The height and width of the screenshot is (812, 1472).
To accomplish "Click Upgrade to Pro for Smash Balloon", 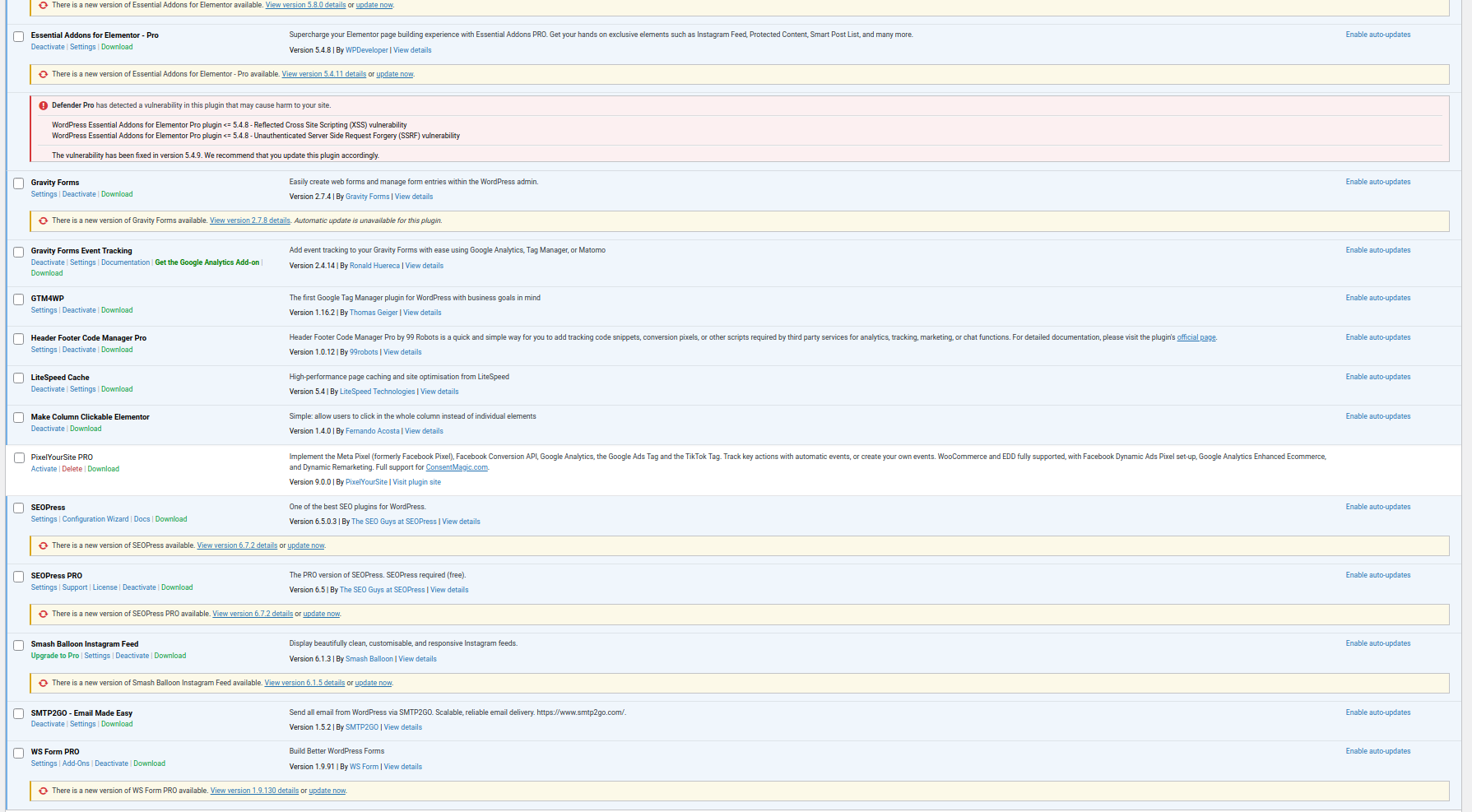I will pyautogui.click(x=55, y=656).
